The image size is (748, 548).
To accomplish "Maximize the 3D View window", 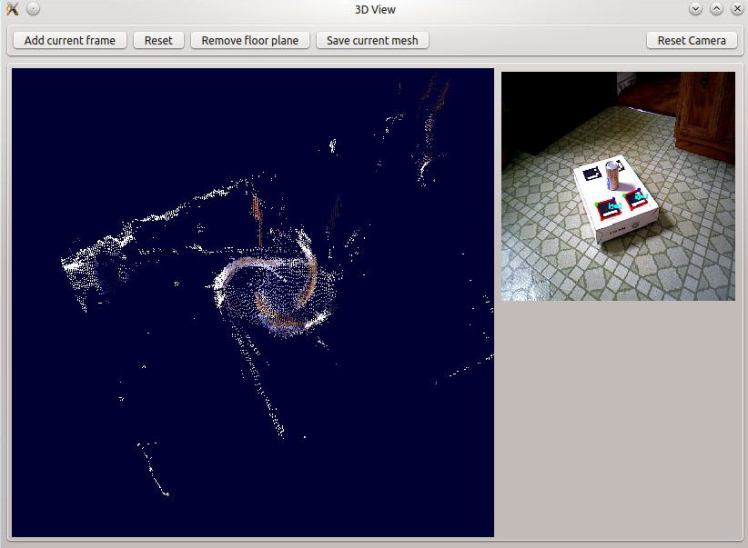I will 715,9.
